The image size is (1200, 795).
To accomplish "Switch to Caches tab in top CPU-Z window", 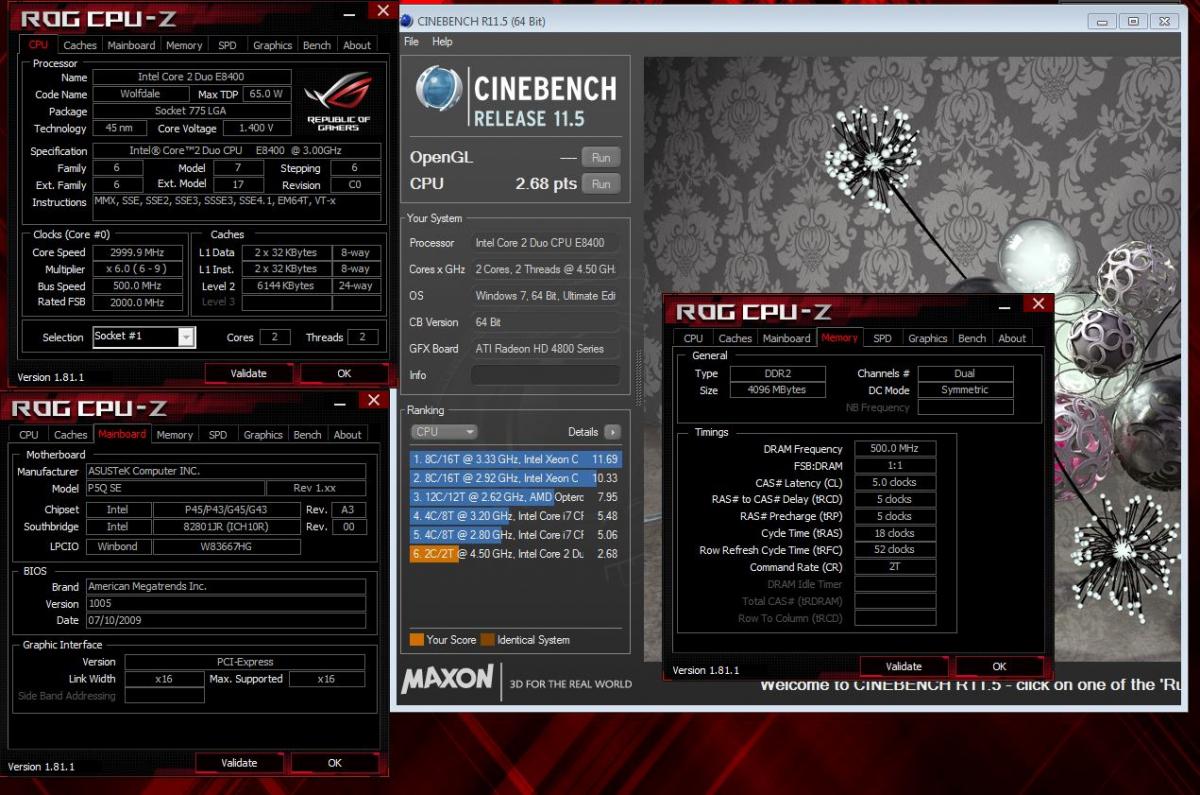I will (80, 45).
